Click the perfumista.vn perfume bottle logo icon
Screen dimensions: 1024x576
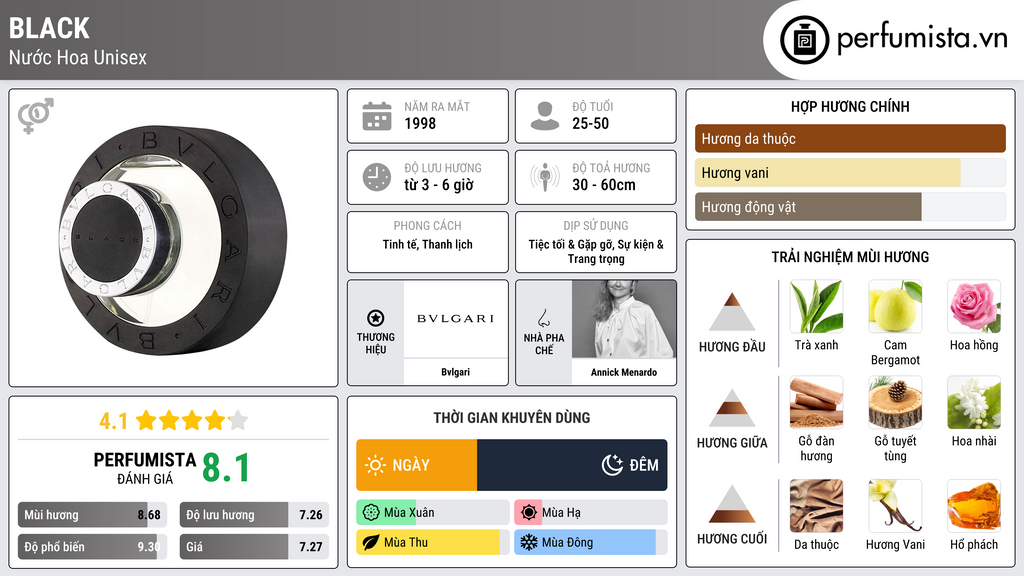[804, 40]
